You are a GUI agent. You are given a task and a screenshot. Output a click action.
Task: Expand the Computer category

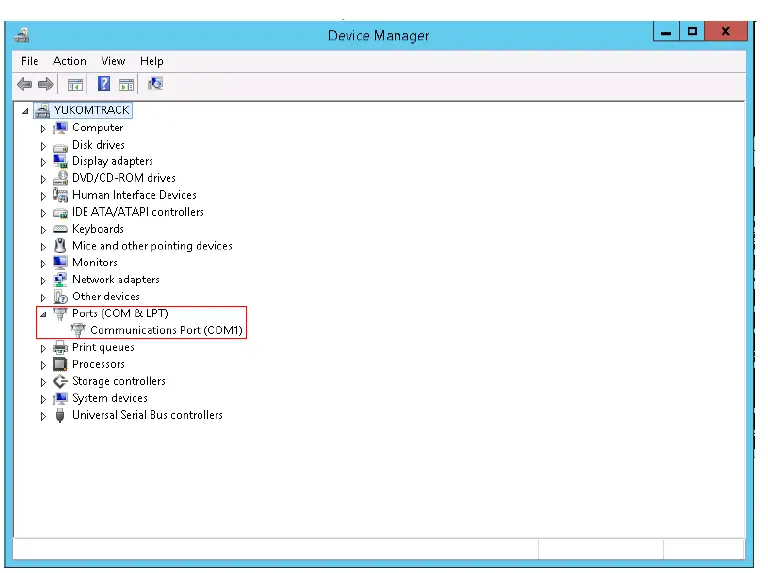pos(43,129)
